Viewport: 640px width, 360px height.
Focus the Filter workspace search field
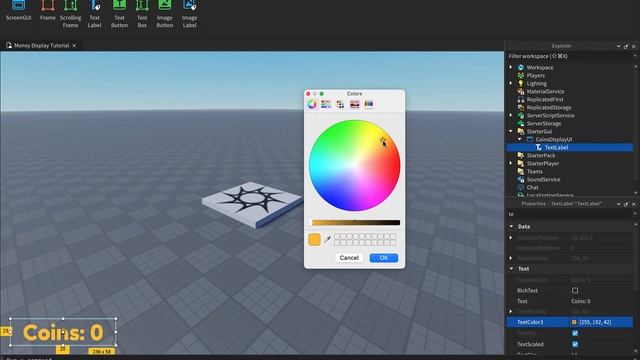point(570,56)
